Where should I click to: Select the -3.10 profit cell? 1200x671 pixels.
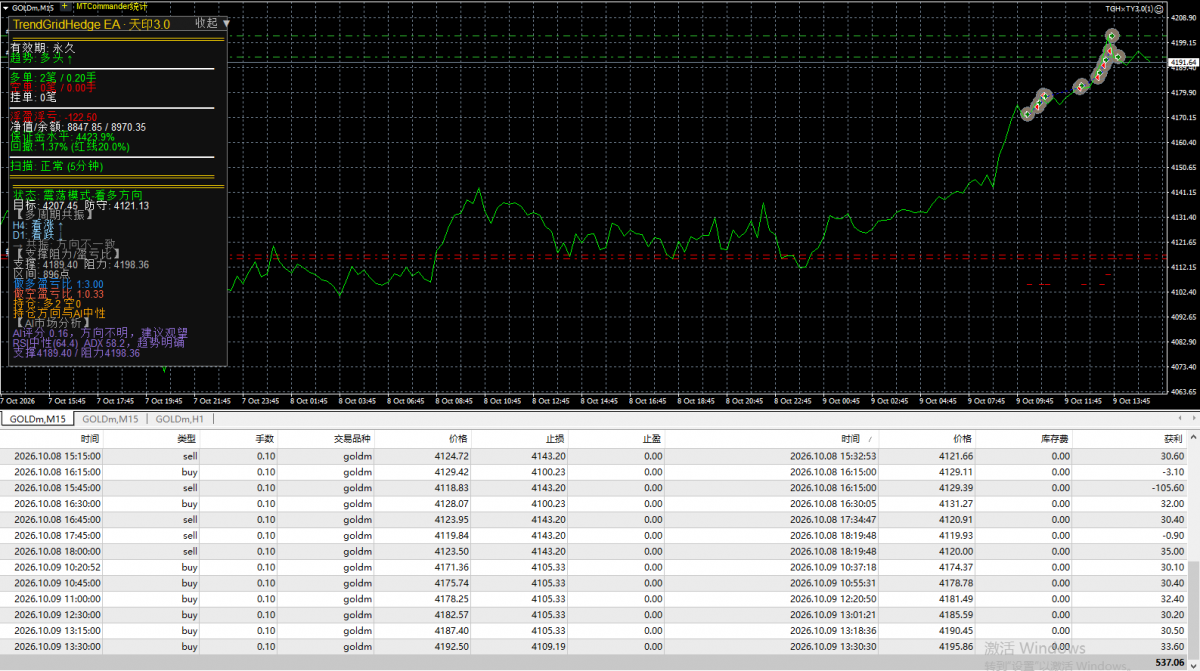click(x=1173, y=472)
